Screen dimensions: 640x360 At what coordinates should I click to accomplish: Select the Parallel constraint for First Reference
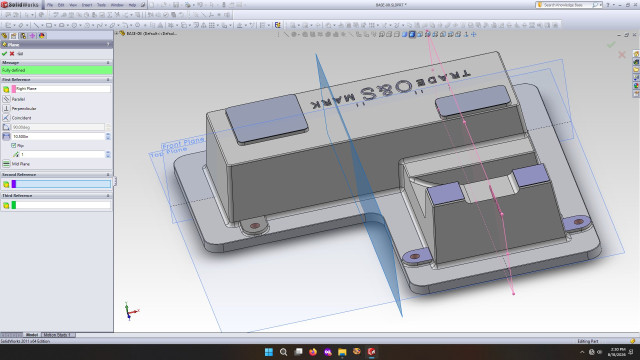[6, 99]
